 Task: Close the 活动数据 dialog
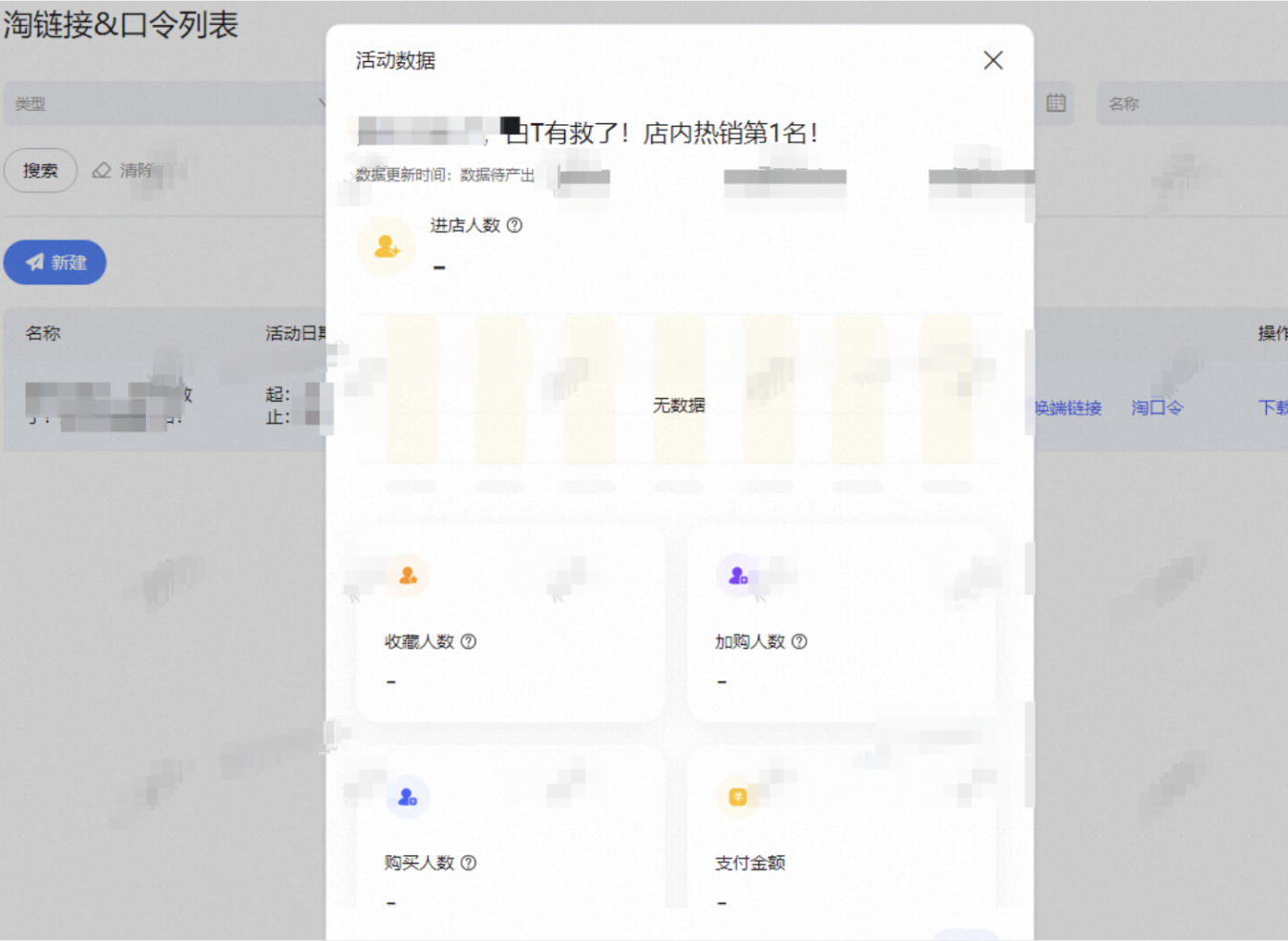(x=993, y=60)
